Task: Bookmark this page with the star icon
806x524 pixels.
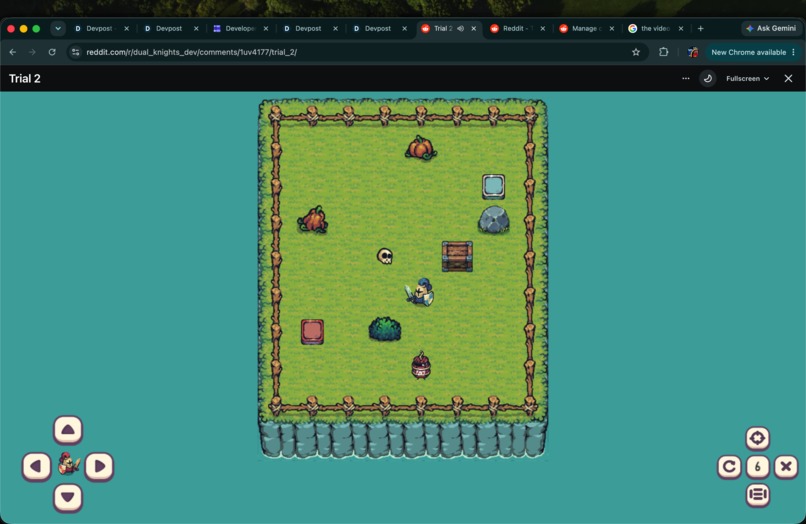Action: point(636,52)
